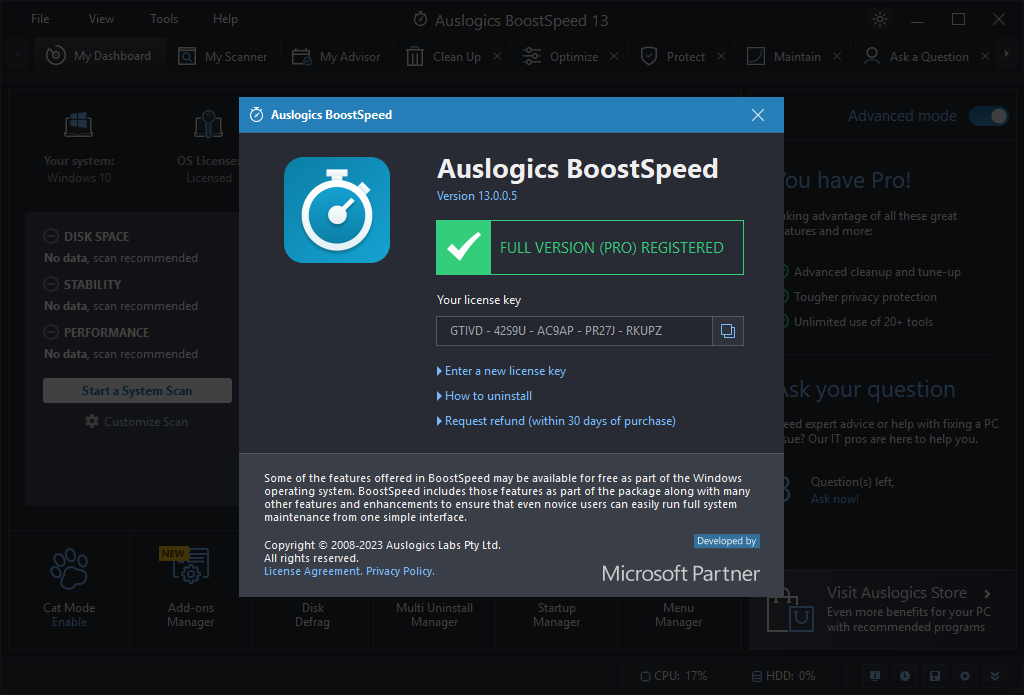Open the Tools menu
This screenshot has width=1024, height=695.
164,19
